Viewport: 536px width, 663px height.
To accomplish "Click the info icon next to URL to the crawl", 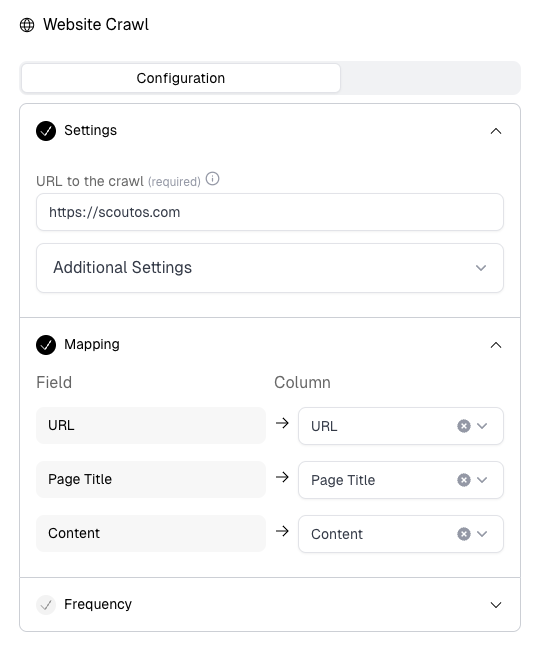I will pos(212,179).
